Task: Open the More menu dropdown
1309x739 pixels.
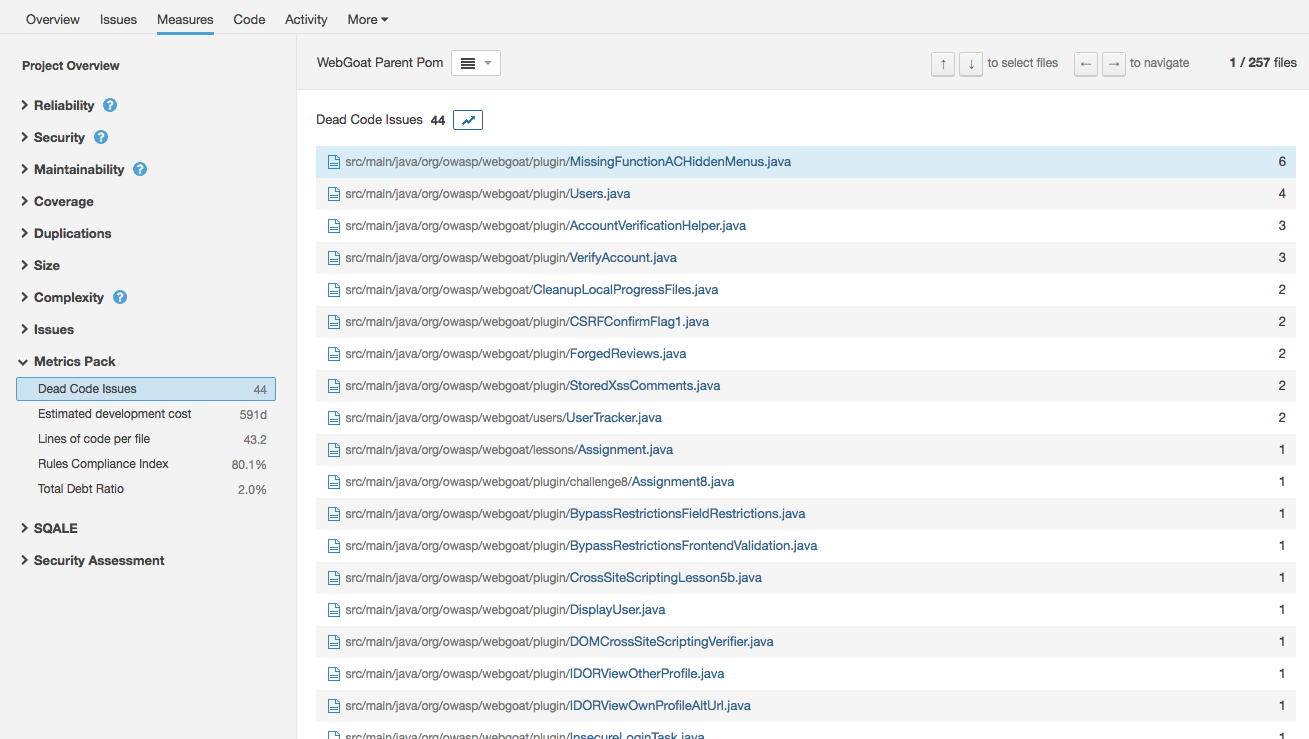Action: pyautogui.click(x=367, y=19)
